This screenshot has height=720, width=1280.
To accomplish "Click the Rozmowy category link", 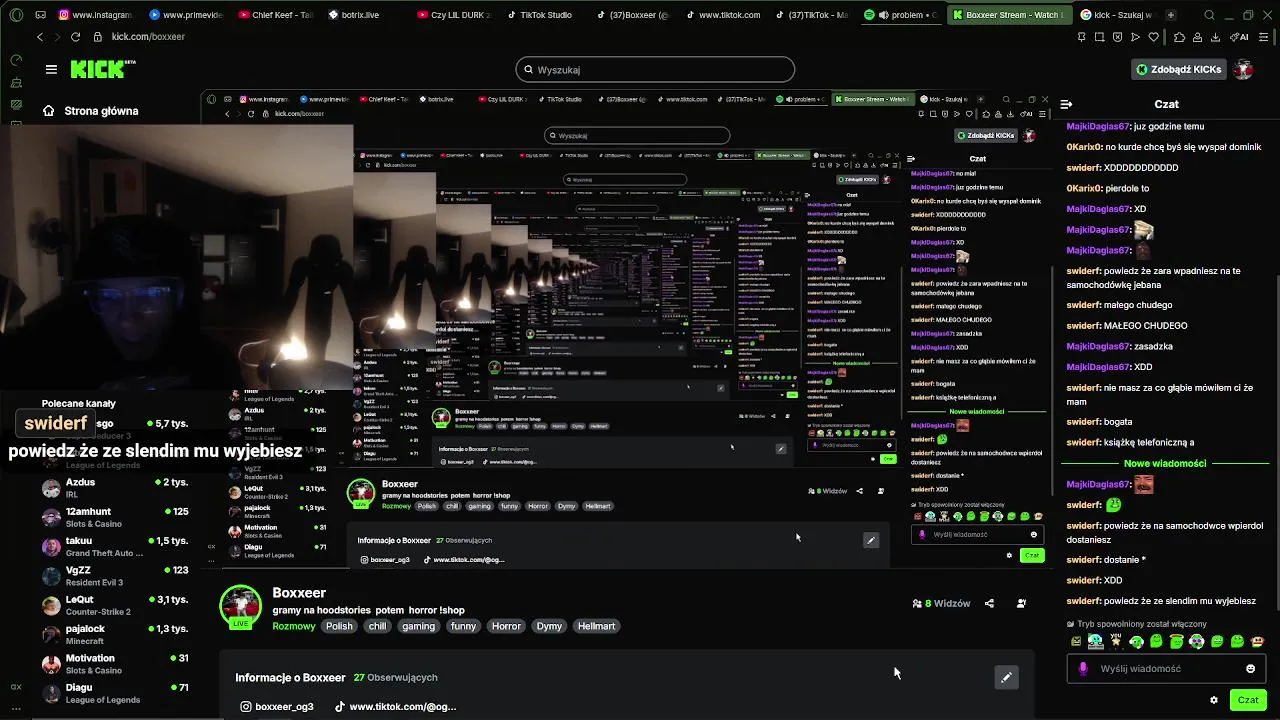I will tap(294, 626).
